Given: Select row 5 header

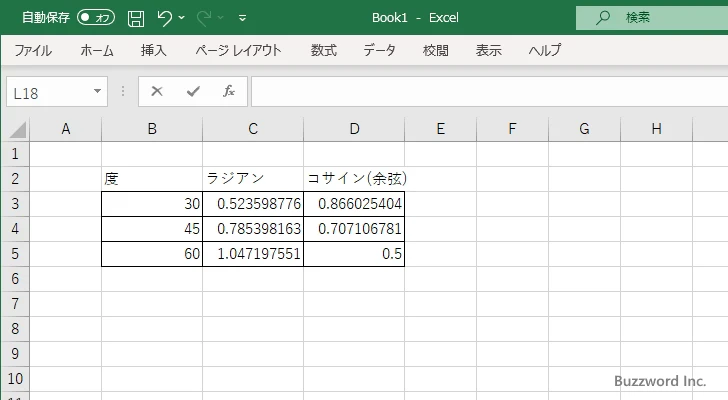Looking at the screenshot, I should 15,254.
